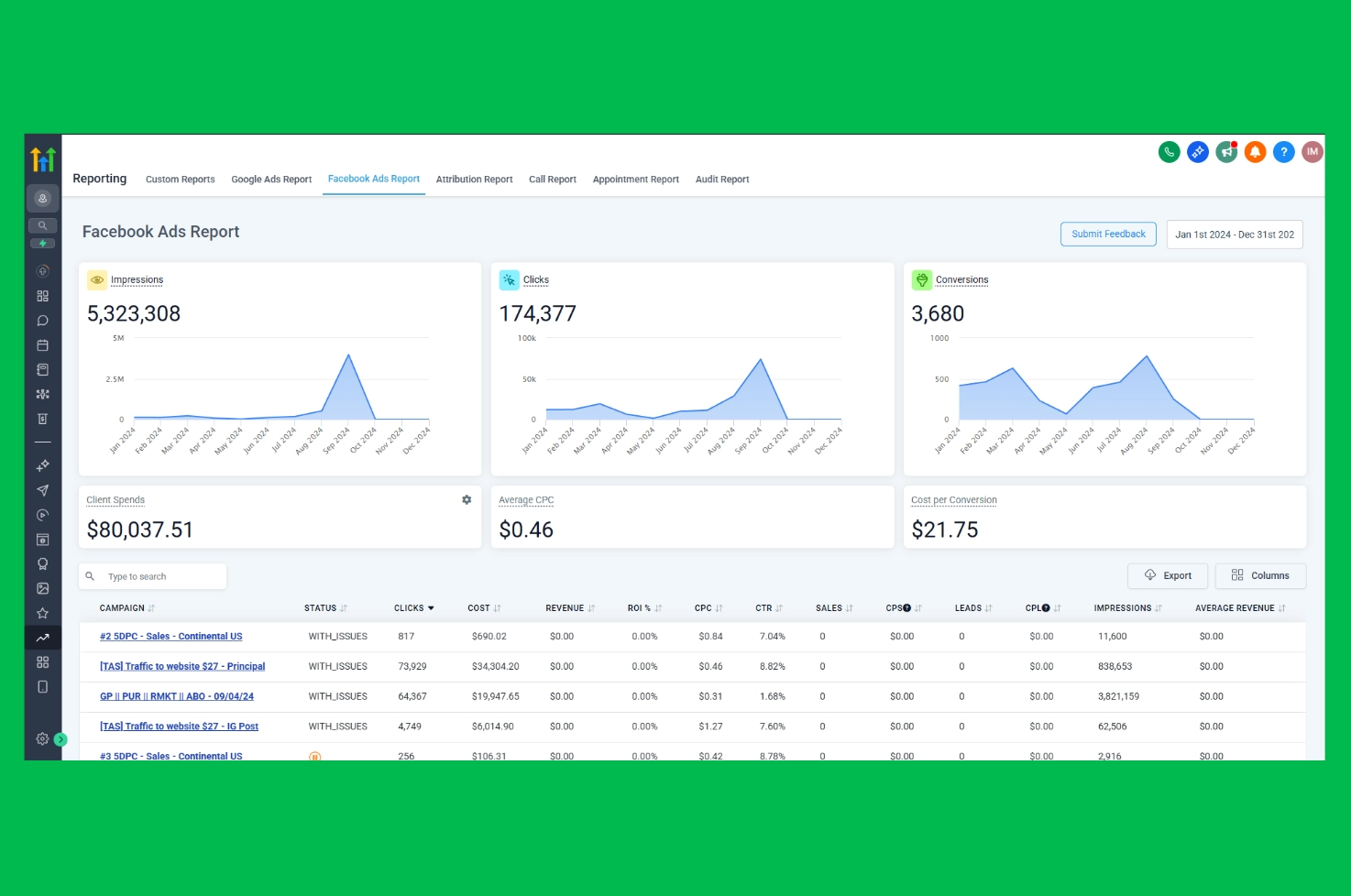1351x896 pixels.
Task: Switch to the Google Ads Report tab
Action: 271,180
